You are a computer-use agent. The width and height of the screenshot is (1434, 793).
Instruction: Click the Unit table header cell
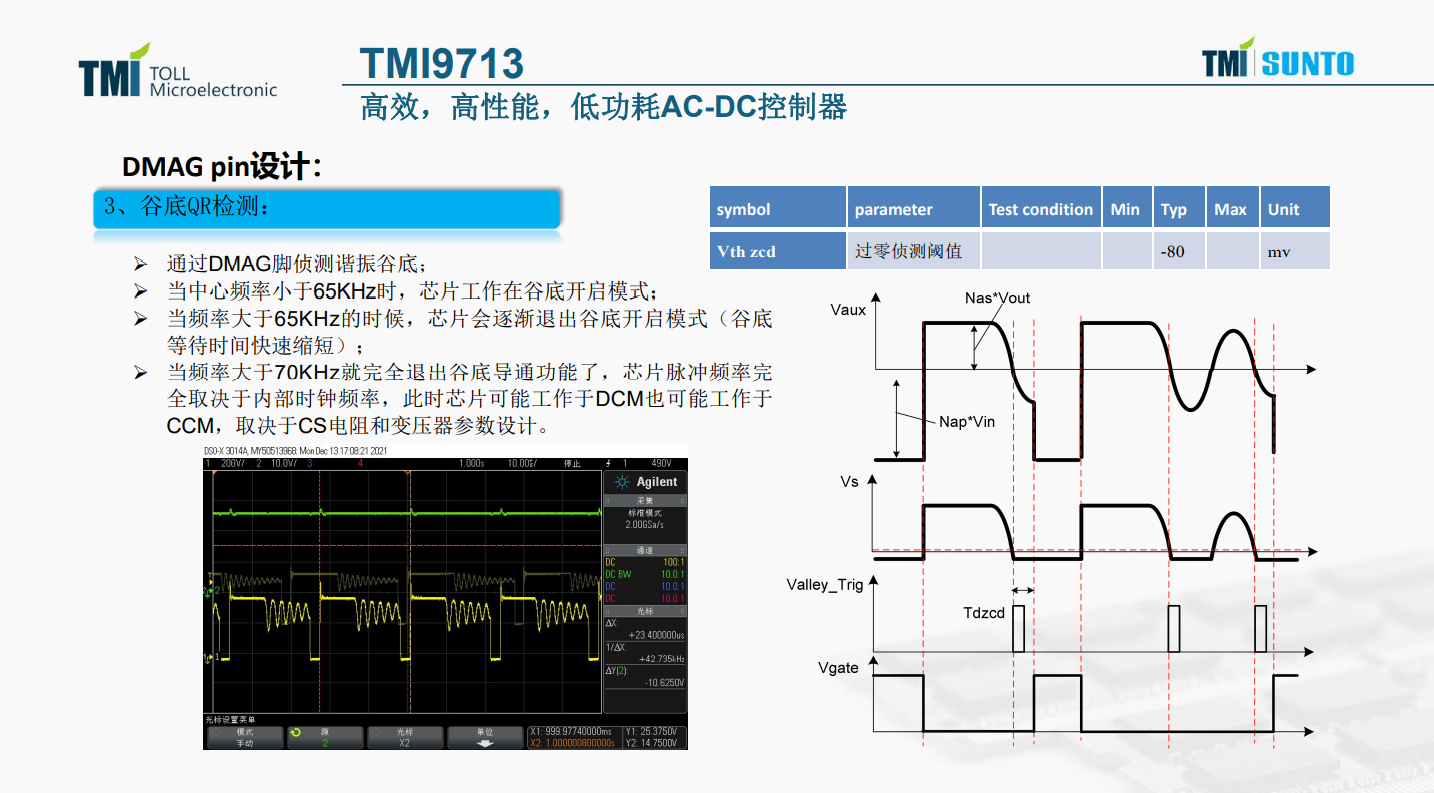pos(1295,208)
